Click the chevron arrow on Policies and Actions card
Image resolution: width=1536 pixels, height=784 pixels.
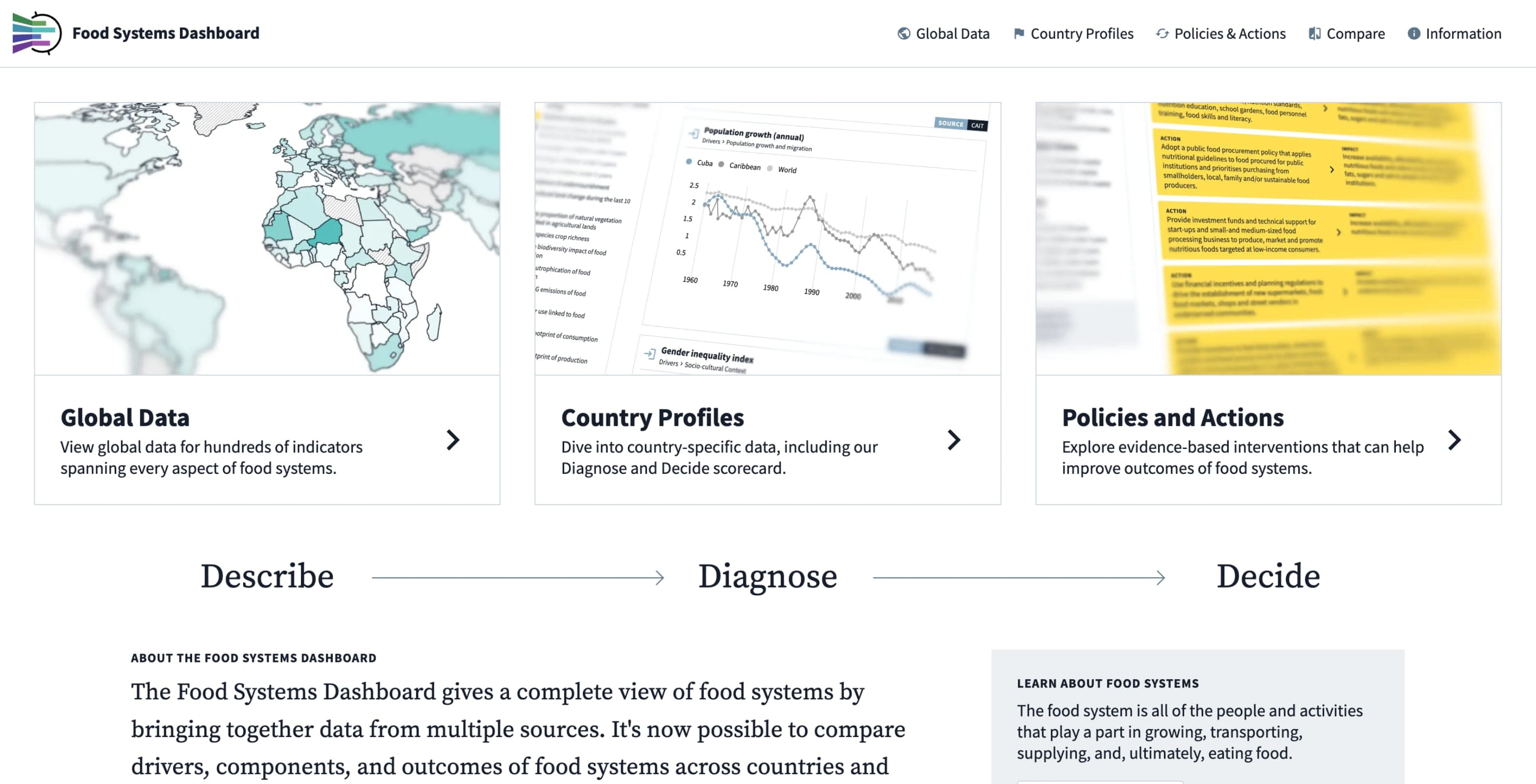(x=1454, y=441)
